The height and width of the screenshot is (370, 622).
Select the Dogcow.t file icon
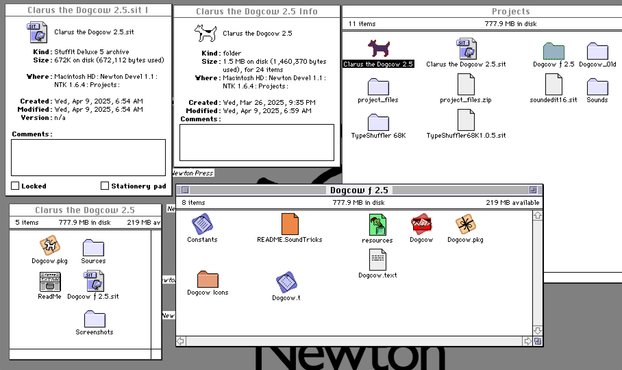pyautogui.click(x=286, y=282)
